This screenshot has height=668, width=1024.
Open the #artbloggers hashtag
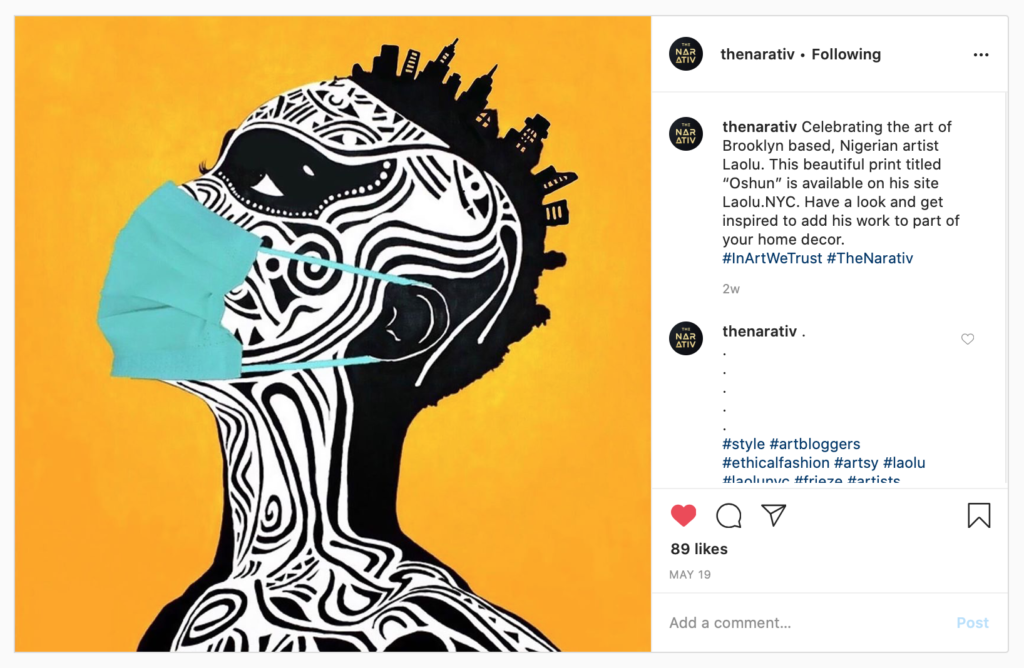(814, 444)
